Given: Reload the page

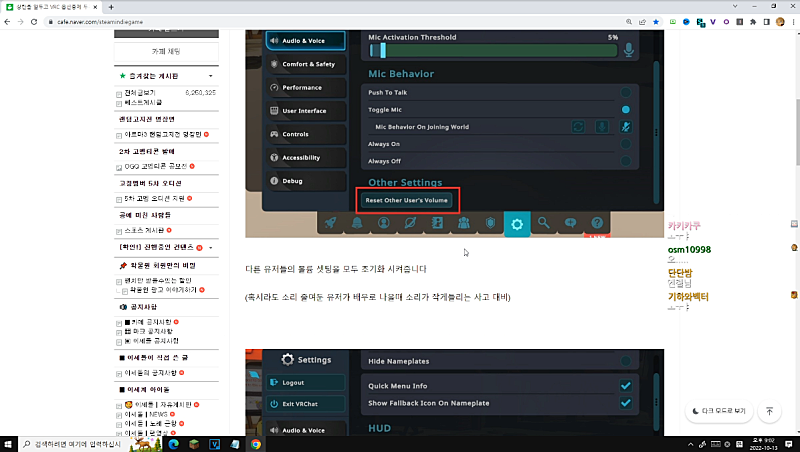Looking at the screenshot, I should (x=34, y=22).
